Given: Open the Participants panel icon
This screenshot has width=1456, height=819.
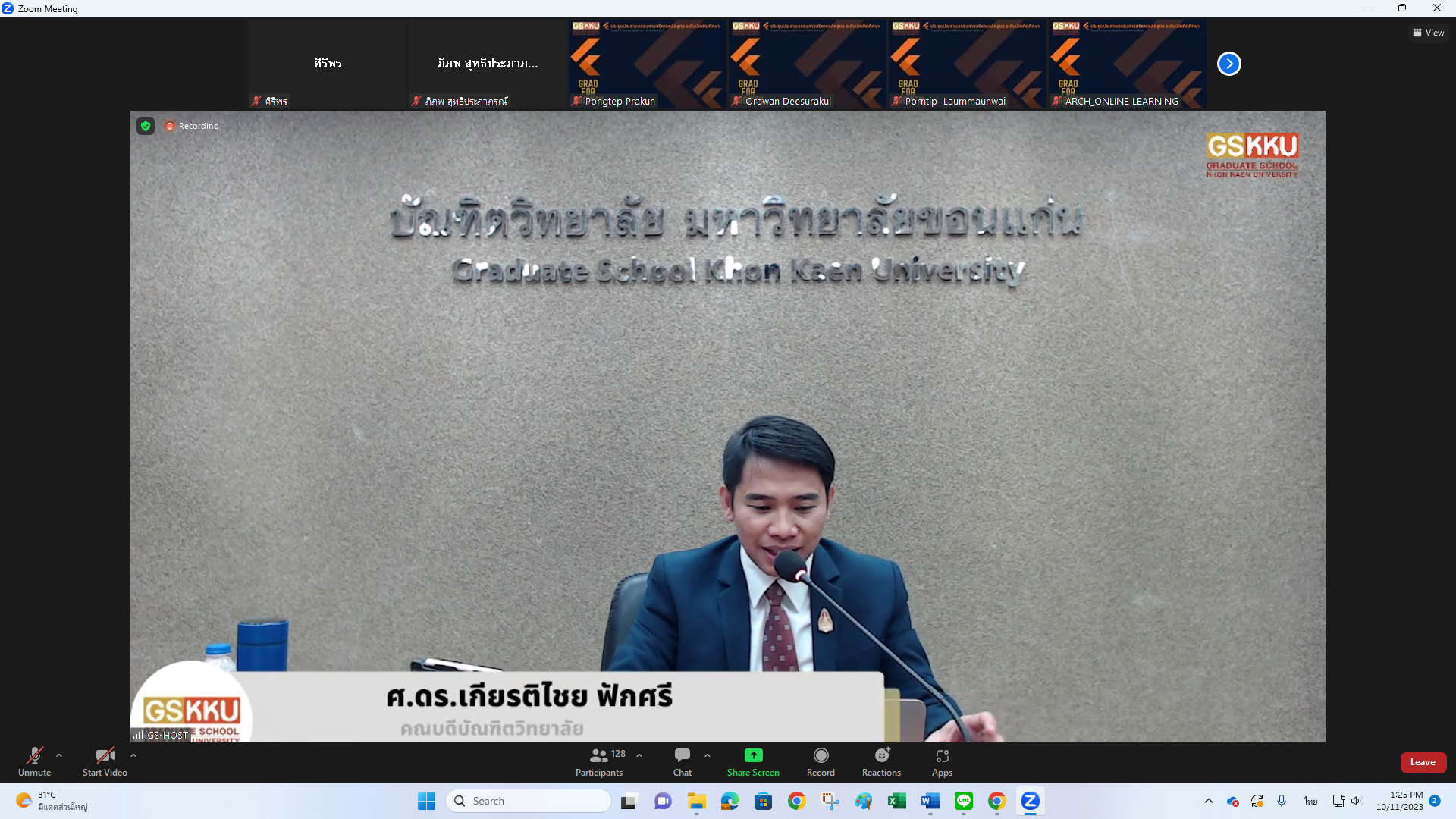Looking at the screenshot, I should tap(599, 756).
